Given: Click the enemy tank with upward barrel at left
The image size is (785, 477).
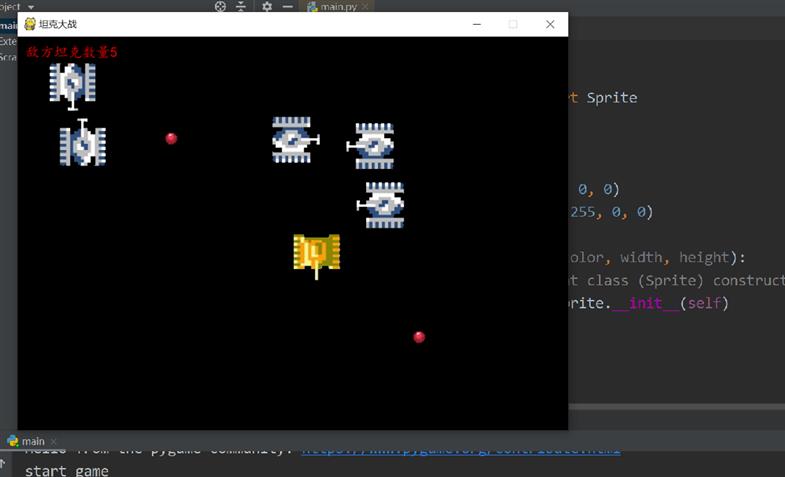Looking at the screenshot, I should click(82, 144).
